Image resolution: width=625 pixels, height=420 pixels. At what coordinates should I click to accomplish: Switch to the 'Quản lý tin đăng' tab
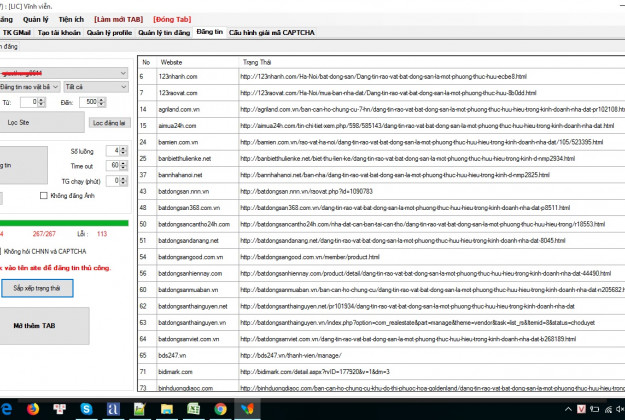pos(164,33)
